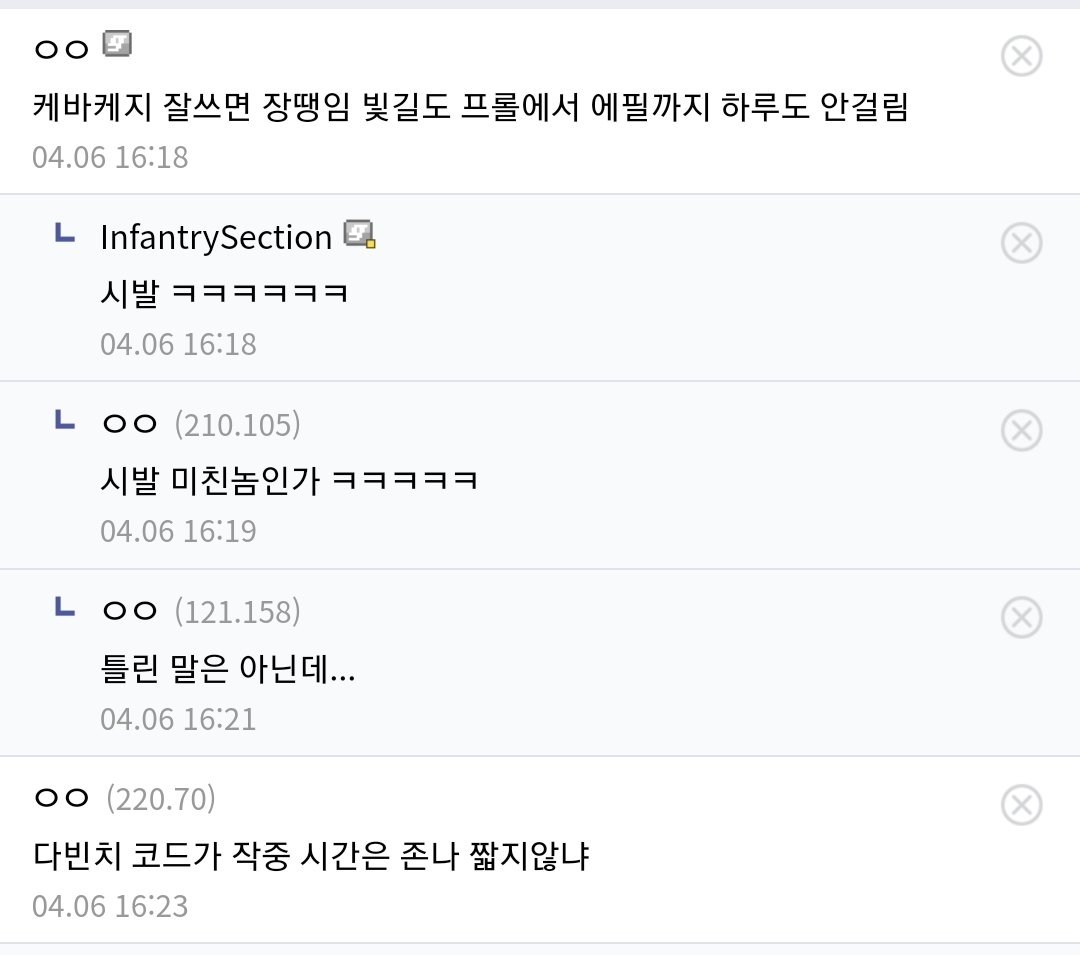Remove the 다빈치 코드가 comment with X
The image size is (1080, 955).
[1021, 805]
